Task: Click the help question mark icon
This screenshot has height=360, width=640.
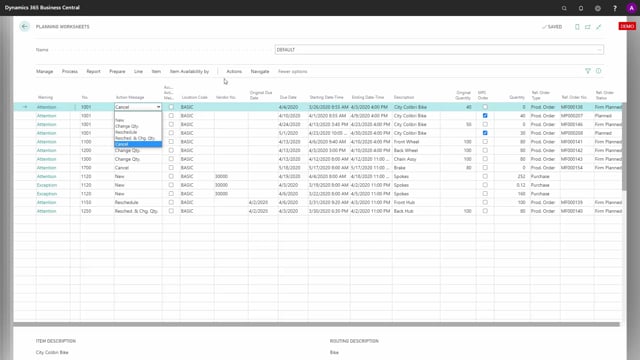Action: [x=615, y=8]
